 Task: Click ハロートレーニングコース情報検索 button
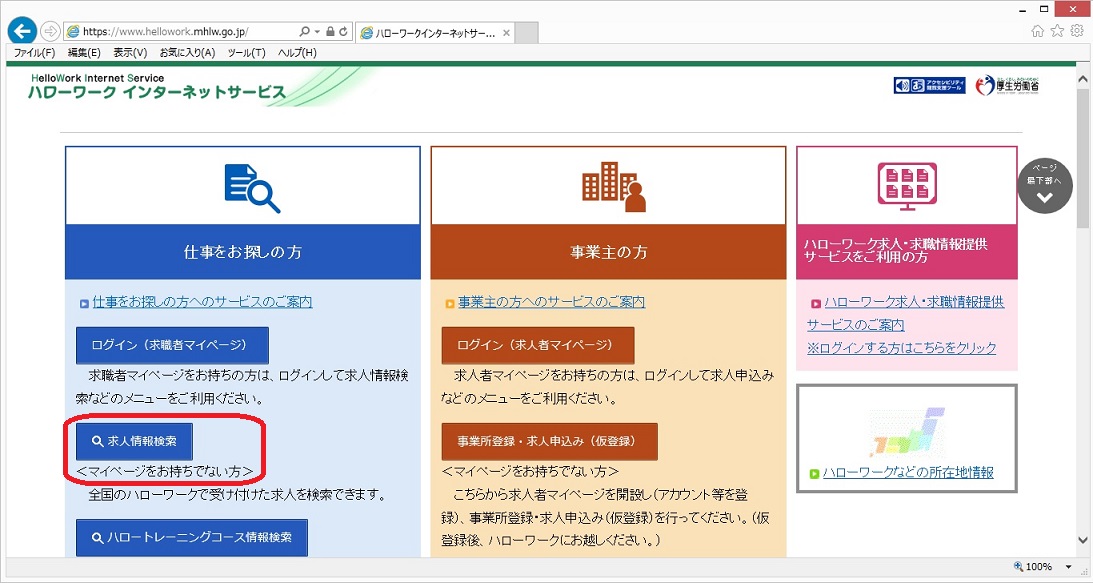click(192, 538)
